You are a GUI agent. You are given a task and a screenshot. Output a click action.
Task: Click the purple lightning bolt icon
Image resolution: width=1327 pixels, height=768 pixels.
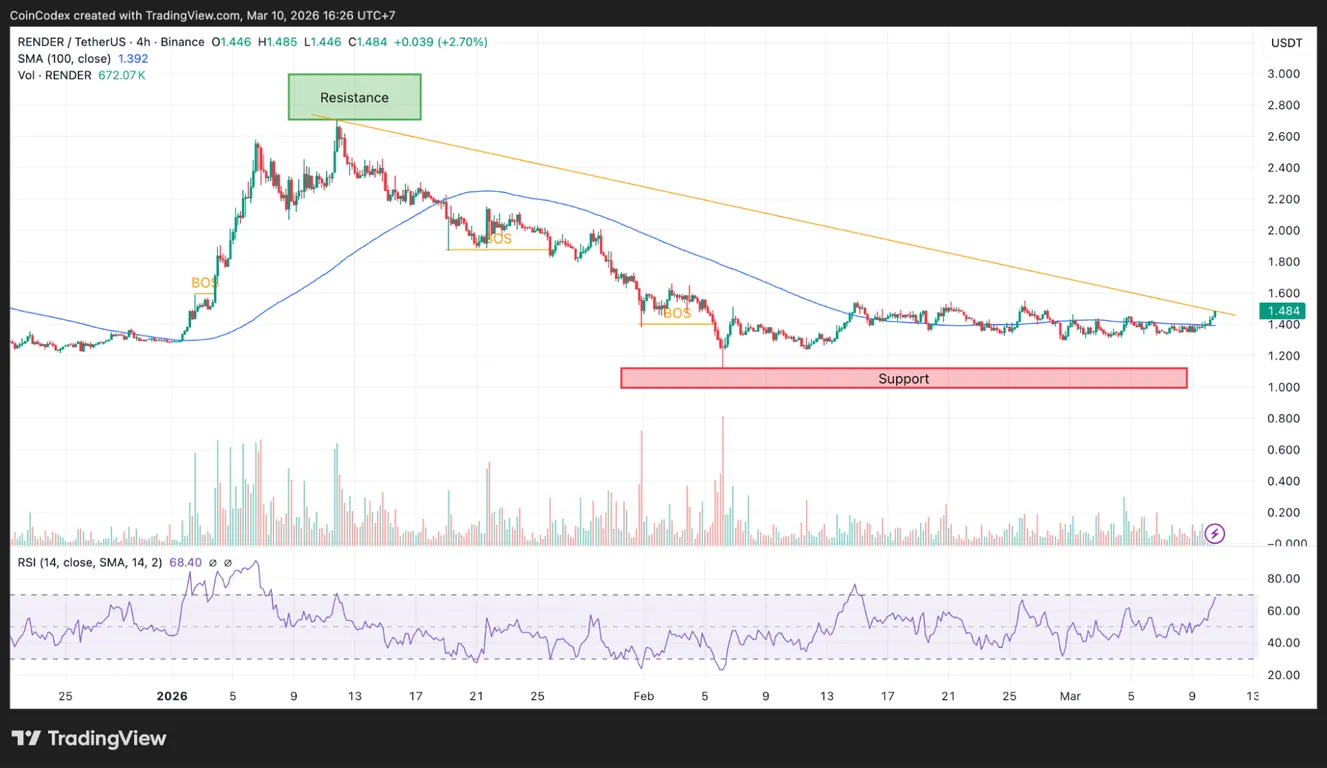click(x=1214, y=533)
